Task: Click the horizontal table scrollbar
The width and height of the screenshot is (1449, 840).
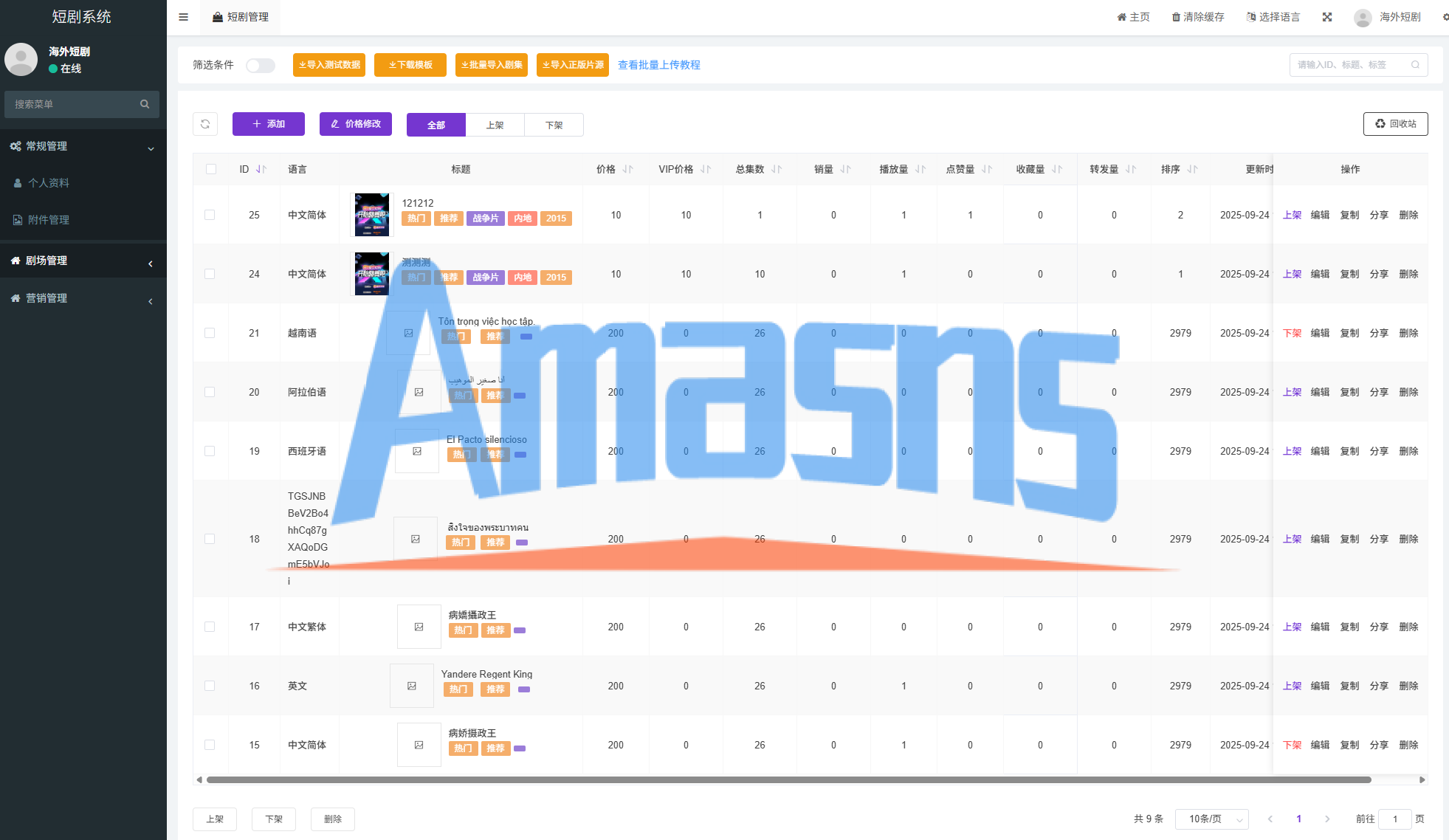Action: coord(788,779)
